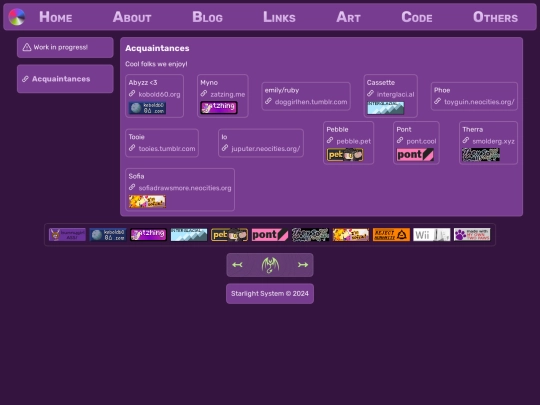
Task: Open the Blog section
Action: pos(207,17)
